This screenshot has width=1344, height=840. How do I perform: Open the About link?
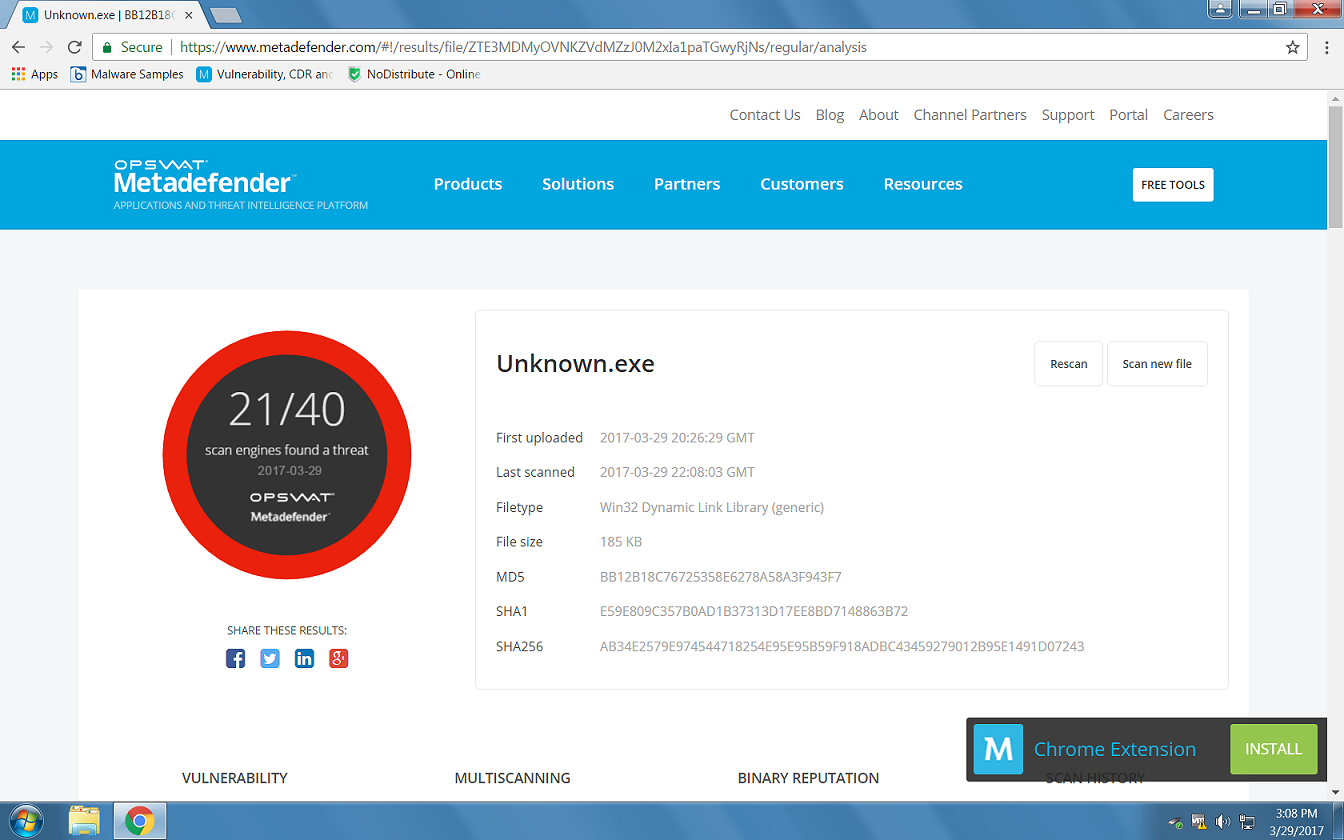click(x=879, y=115)
